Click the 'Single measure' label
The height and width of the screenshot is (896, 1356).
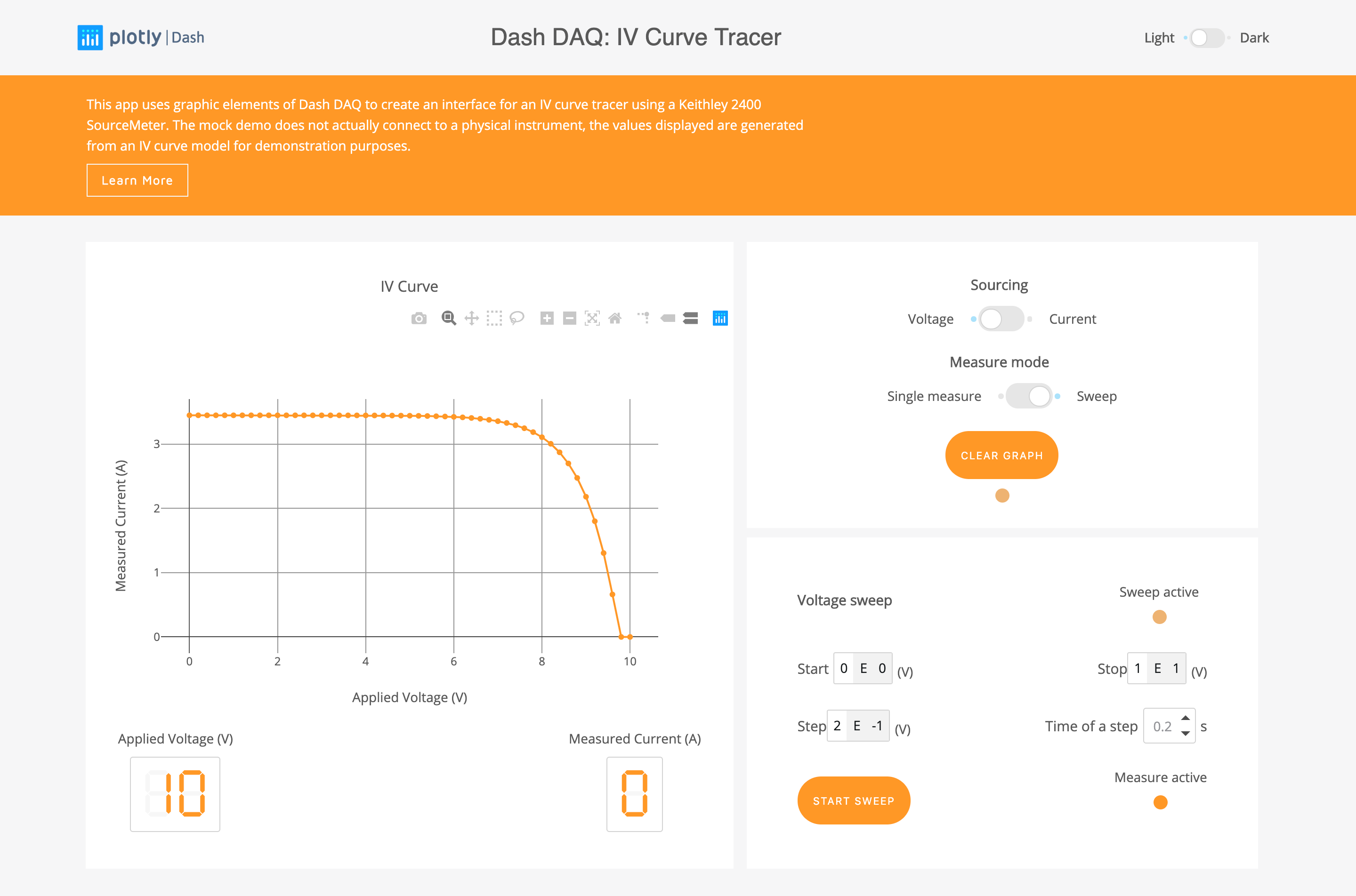click(x=934, y=396)
